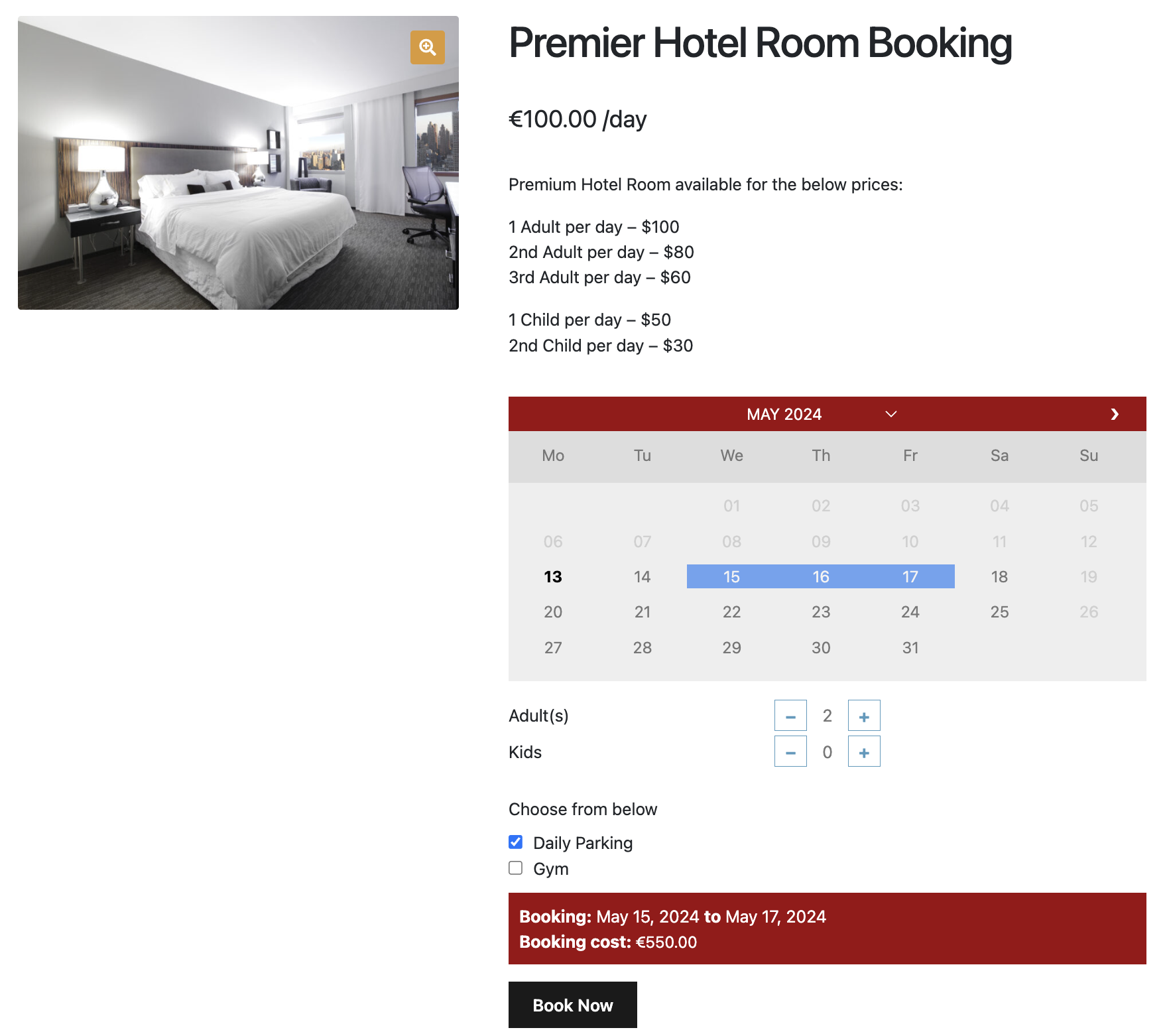This screenshot has height=1036, width=1167.
Task: Decrease the Adult(s) count with minus
Action: tap(790, 716)
